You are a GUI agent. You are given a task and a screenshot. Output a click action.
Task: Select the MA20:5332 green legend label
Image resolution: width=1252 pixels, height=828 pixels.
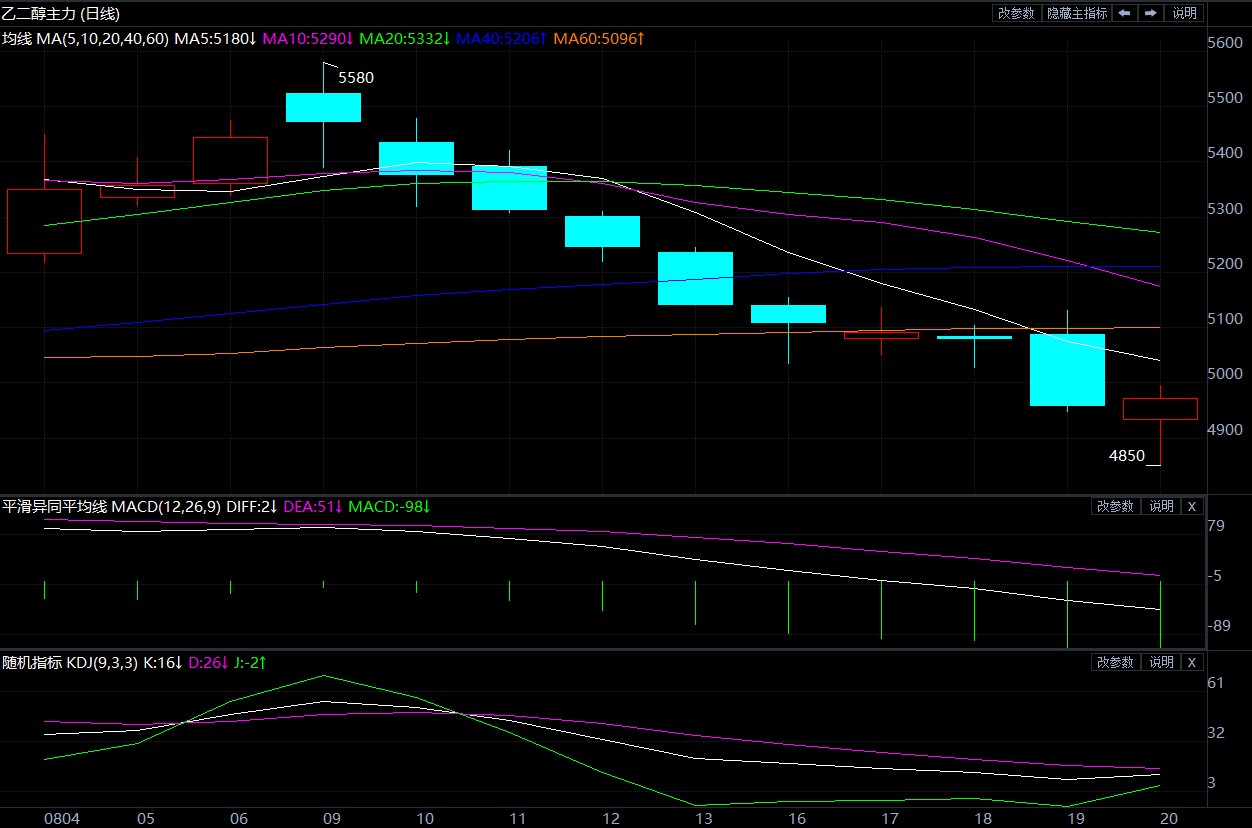[404, 39]
